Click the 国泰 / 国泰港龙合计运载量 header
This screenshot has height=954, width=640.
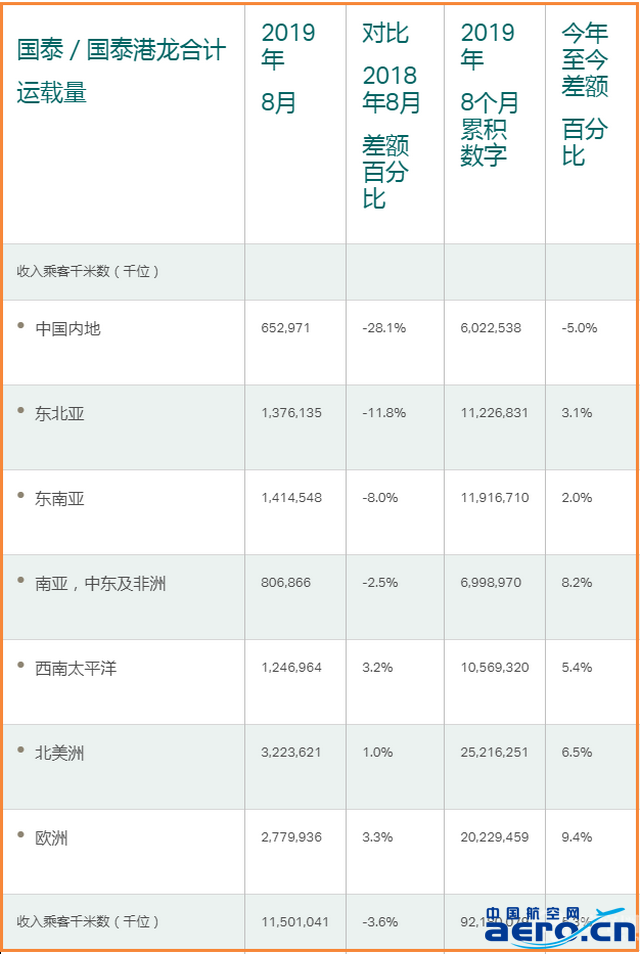click(x=121, y=71)
